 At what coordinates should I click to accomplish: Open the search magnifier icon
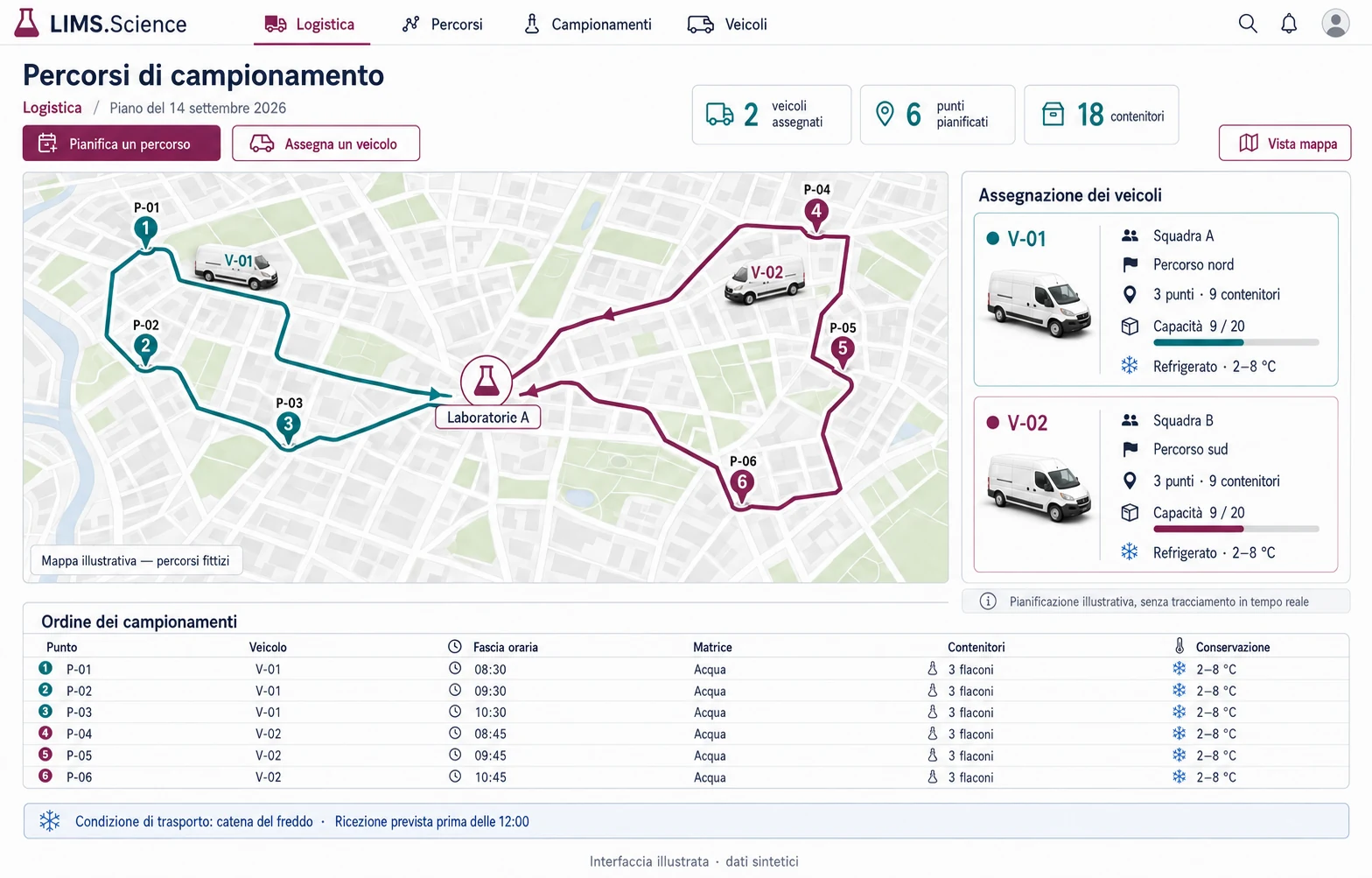(x=1248, y=24)
